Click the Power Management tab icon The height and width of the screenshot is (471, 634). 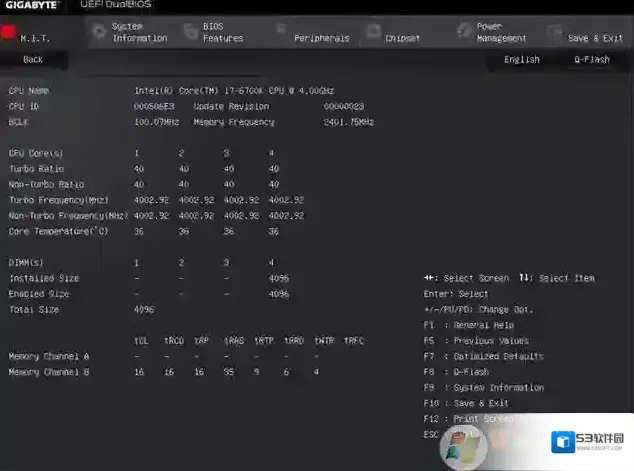coord(462,32)
